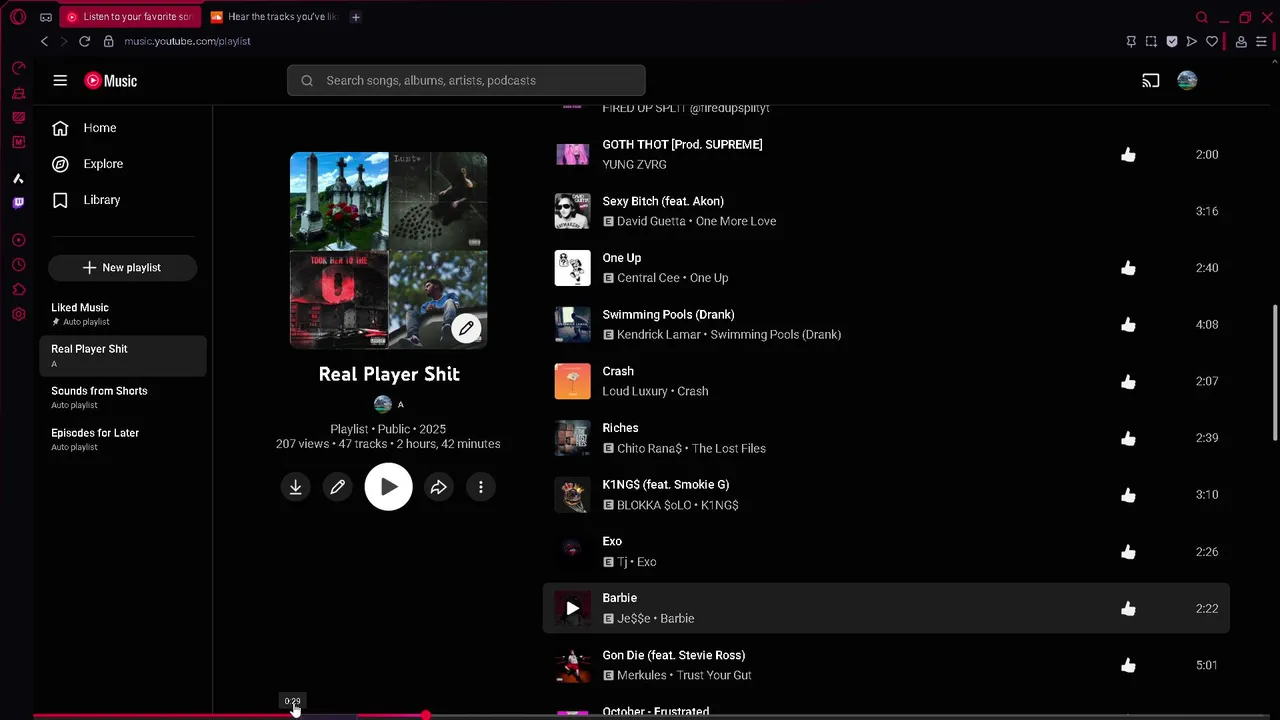
Task: Open History clock icon in sidebar
Action: (x=18, y=265)
